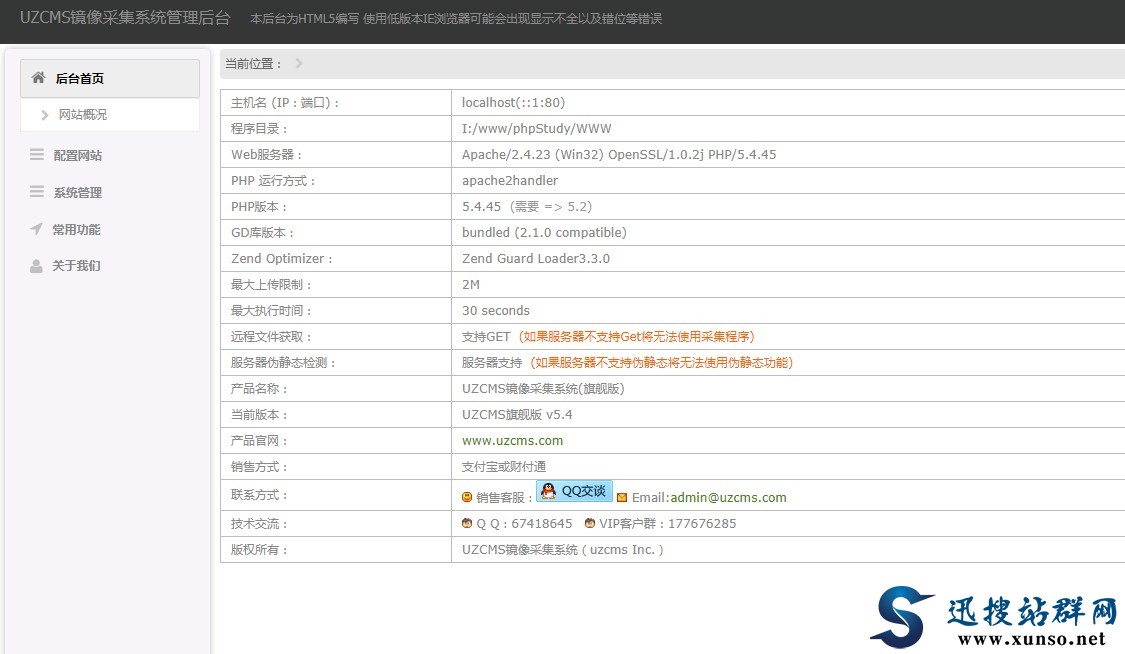Click the list icon next to 配置网站
This screenshot has width=1125, height=654.
tap(37, 154)
